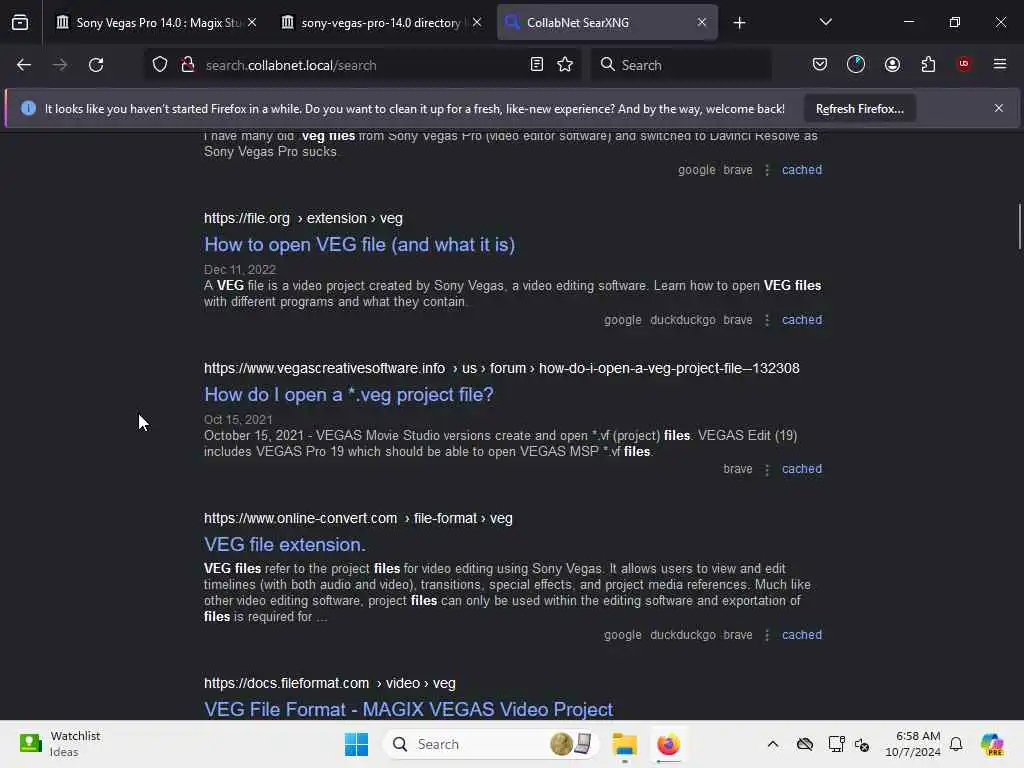The image size is (1024, 768).
Task: Open the crossed-out cloud sync tray icon
Action: click(x=805, y=744)
